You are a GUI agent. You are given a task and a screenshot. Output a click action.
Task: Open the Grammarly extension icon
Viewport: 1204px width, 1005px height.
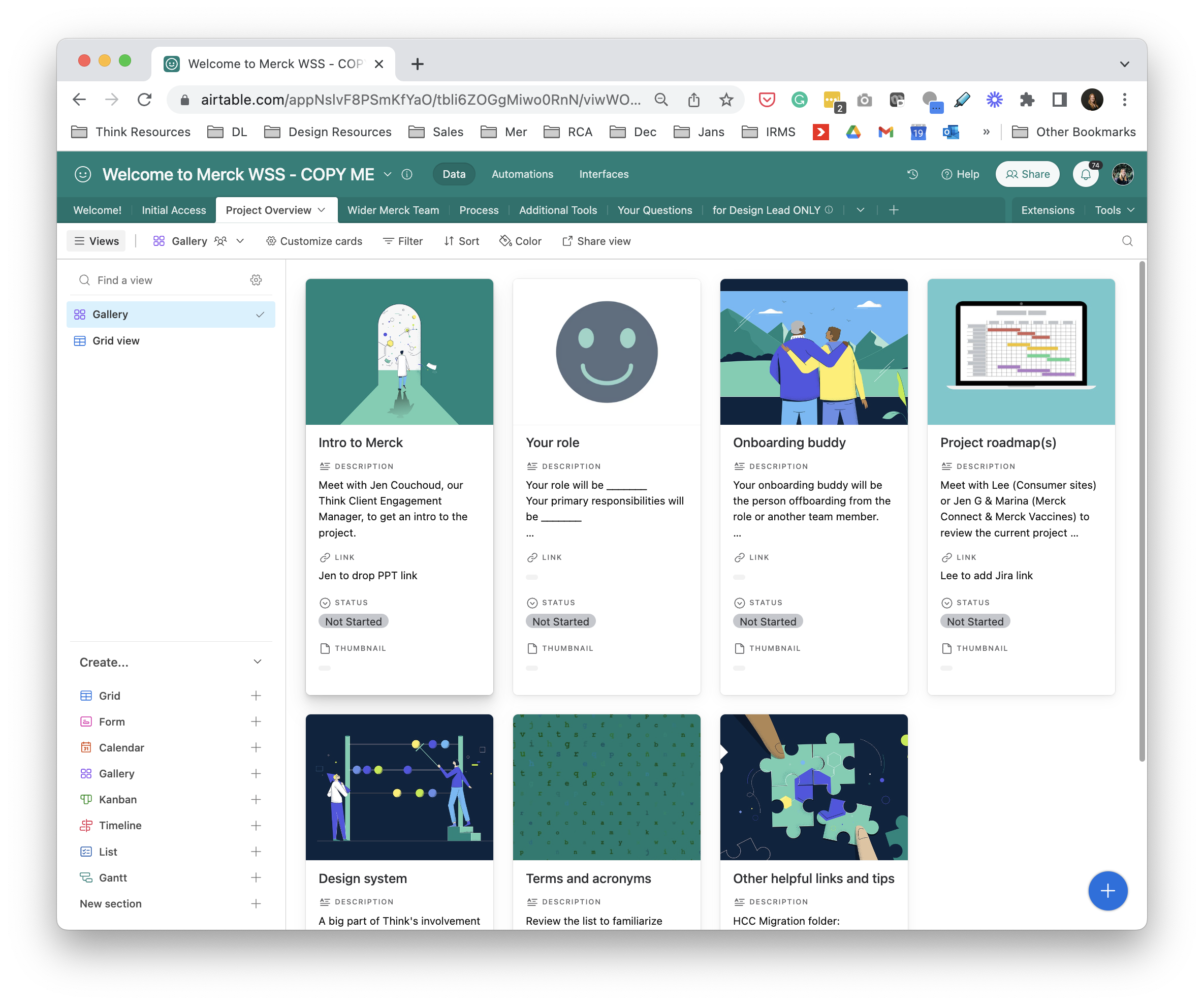point(799,100)
